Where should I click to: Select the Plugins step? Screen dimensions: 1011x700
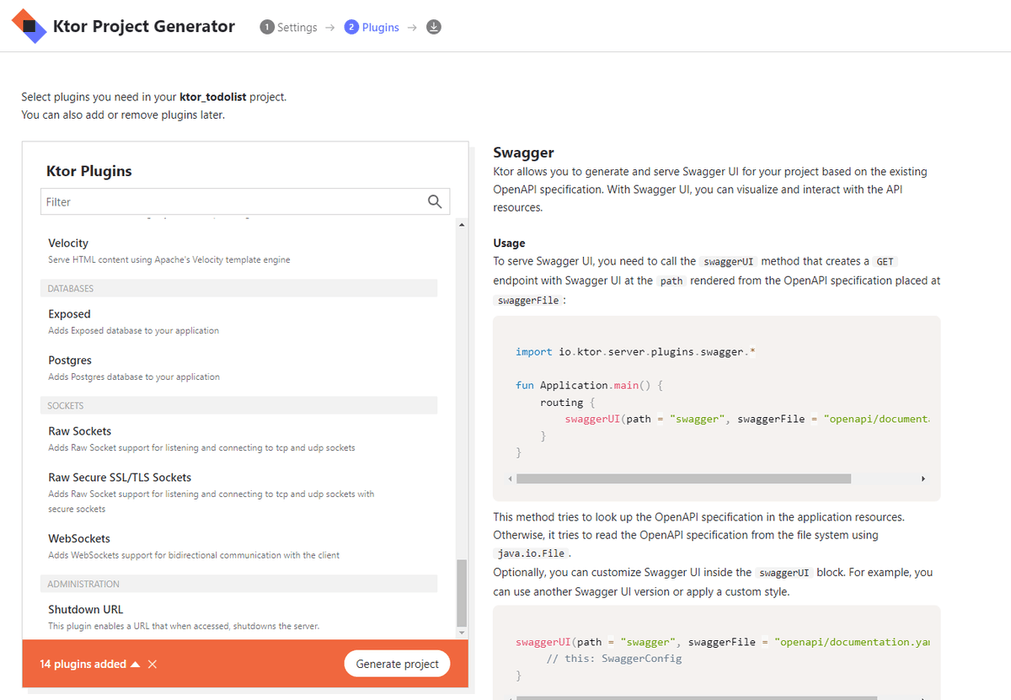click(372, 27)
